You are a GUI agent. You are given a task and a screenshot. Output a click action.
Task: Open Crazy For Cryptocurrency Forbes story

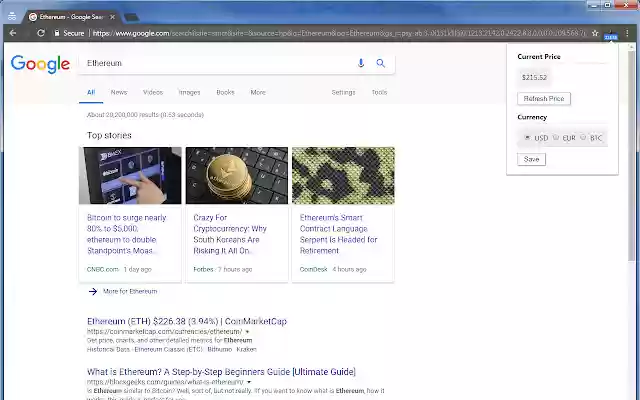pyautogui.click(x=230, y=234)
